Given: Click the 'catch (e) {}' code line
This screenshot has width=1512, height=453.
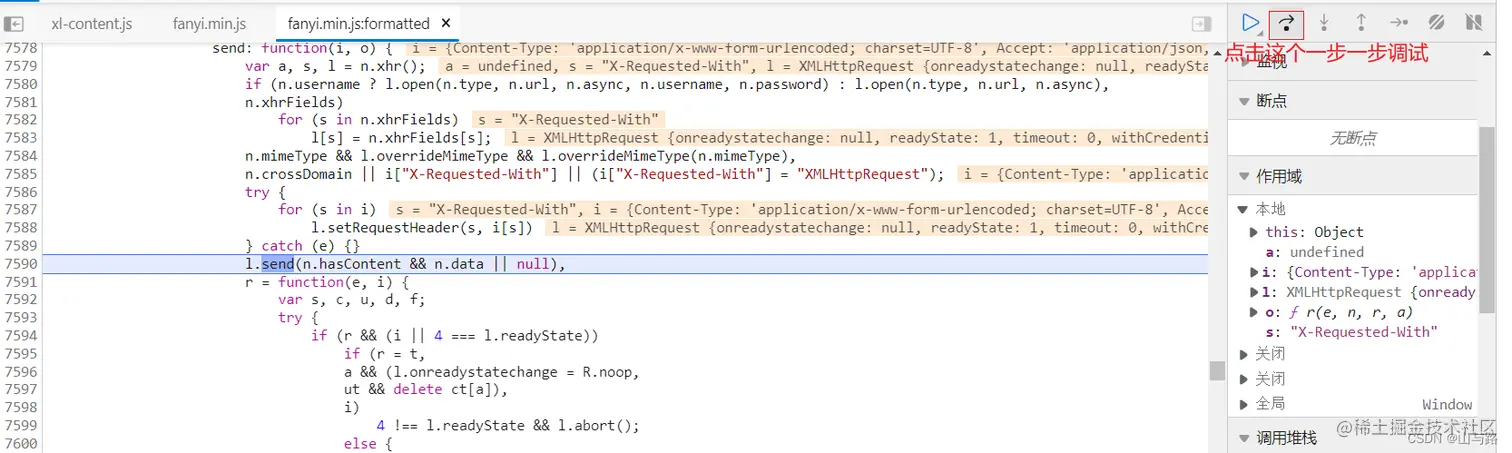Looking at the screenshot, I should click(302, 246).
